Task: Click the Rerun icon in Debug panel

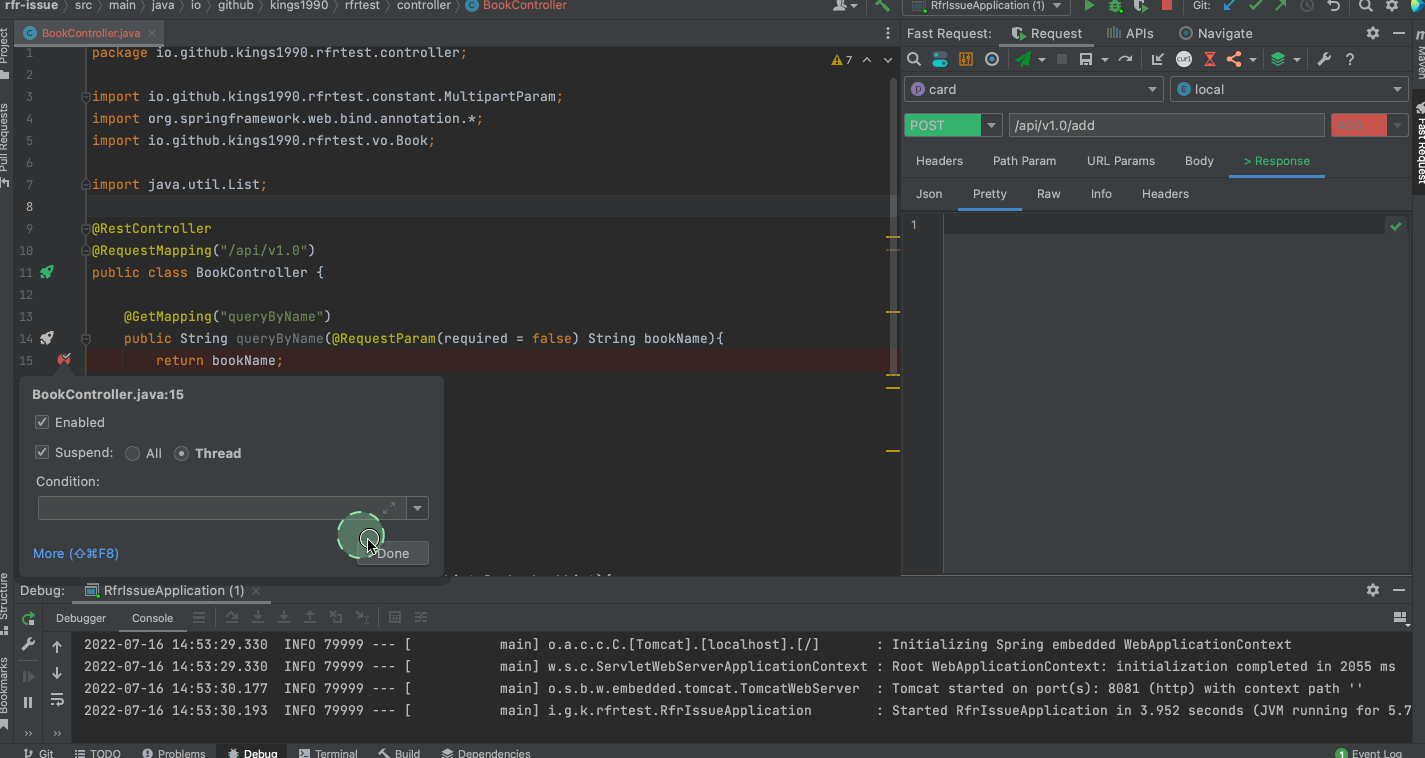Action: click(28, 618)
